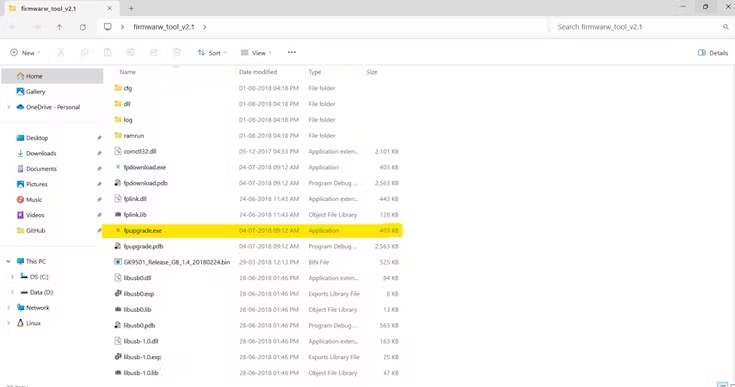The height and width of the screenshot is (387, 735).
Task: Click the Search firmwarw_tool_v2.1 field
Action: pos(638,27)
